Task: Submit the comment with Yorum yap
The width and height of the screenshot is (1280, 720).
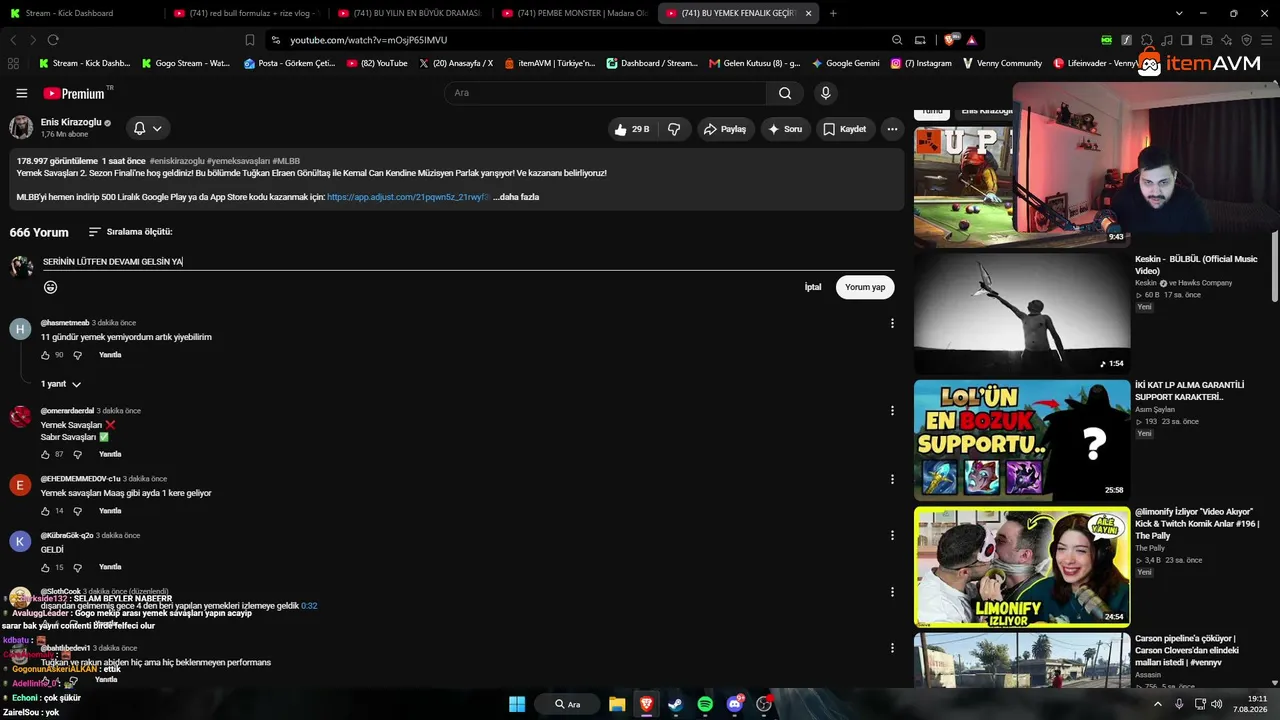Action: click(x=865, y=287)
